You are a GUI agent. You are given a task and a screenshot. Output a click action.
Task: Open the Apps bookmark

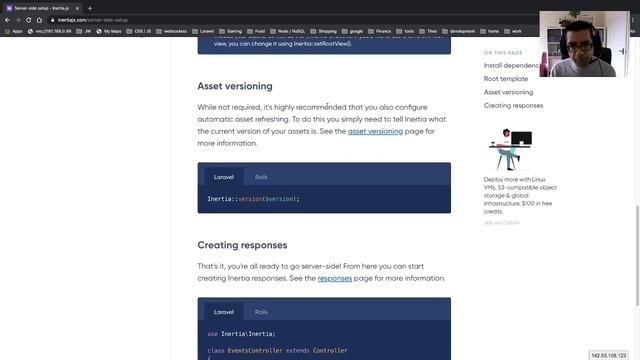[x=13, y=31]
